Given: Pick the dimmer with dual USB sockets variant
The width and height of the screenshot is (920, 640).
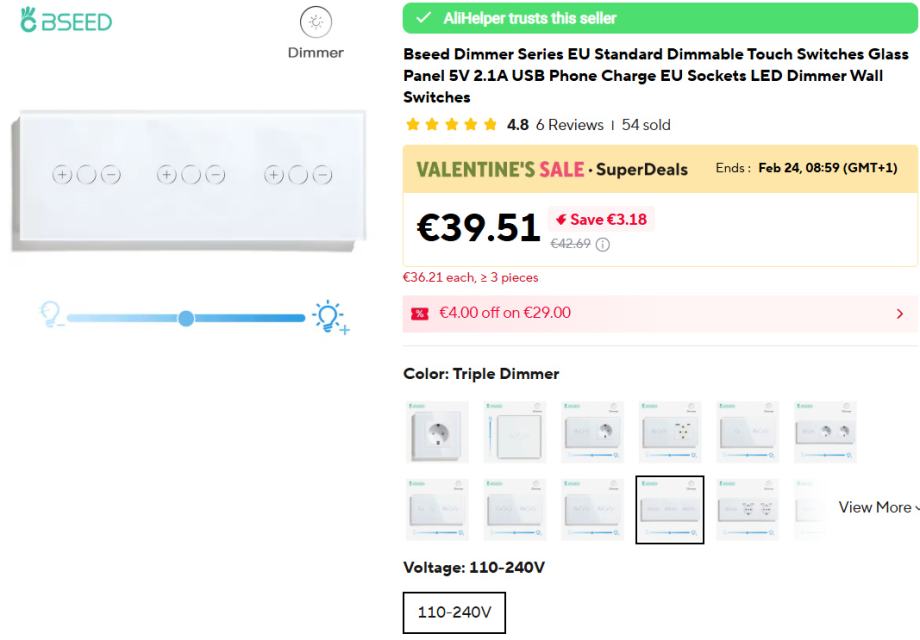Looking at the screenshot, I should point(747,509).
